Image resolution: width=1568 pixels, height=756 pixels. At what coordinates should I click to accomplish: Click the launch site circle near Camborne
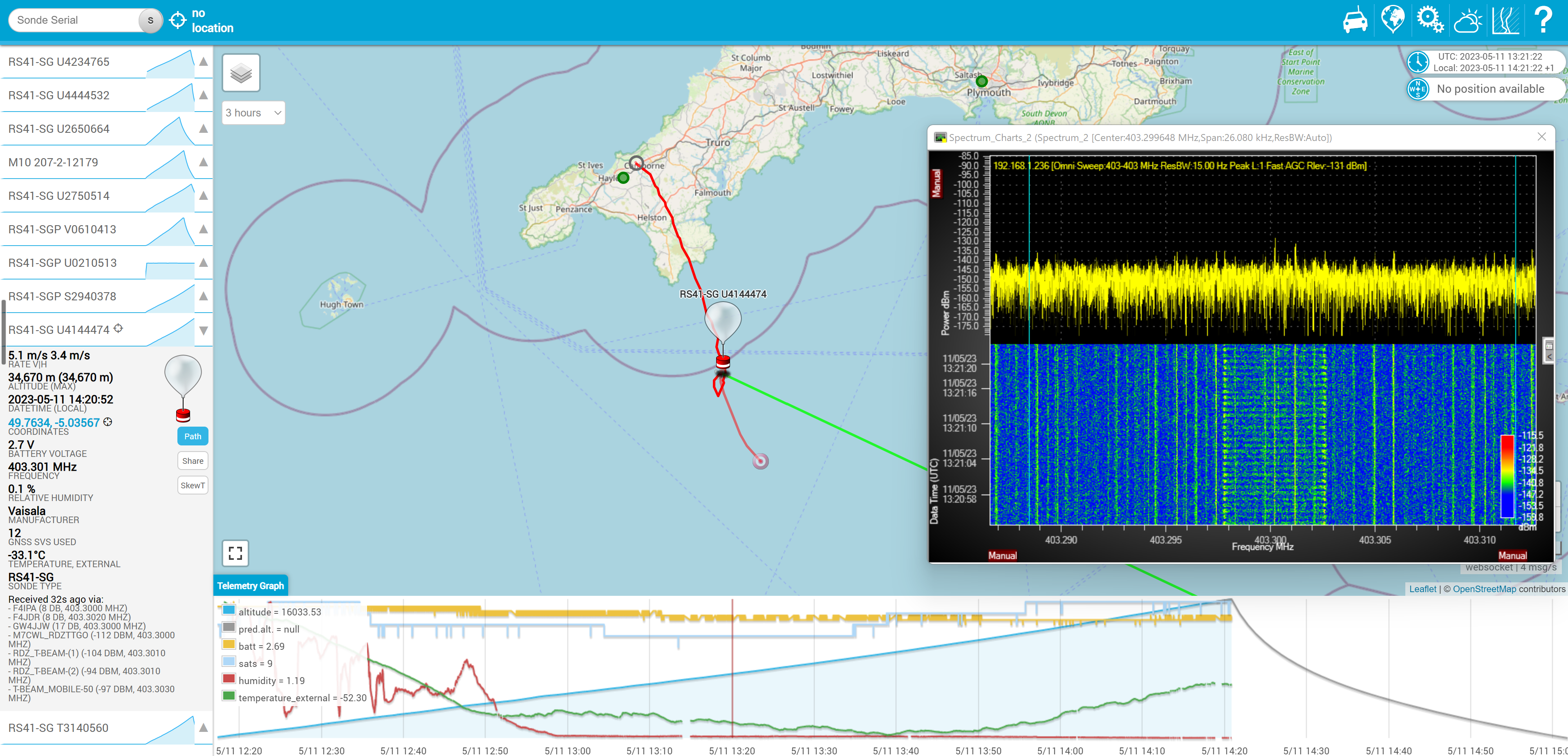[636, 163]
